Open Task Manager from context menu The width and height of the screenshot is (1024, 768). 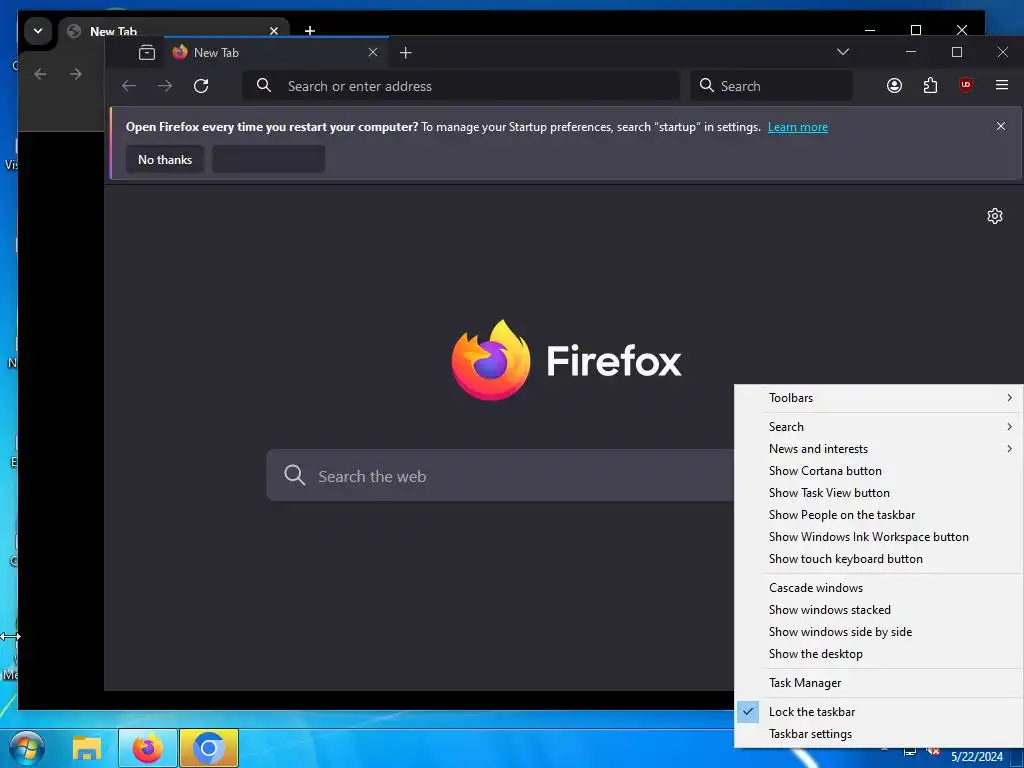tap(879, 683)
